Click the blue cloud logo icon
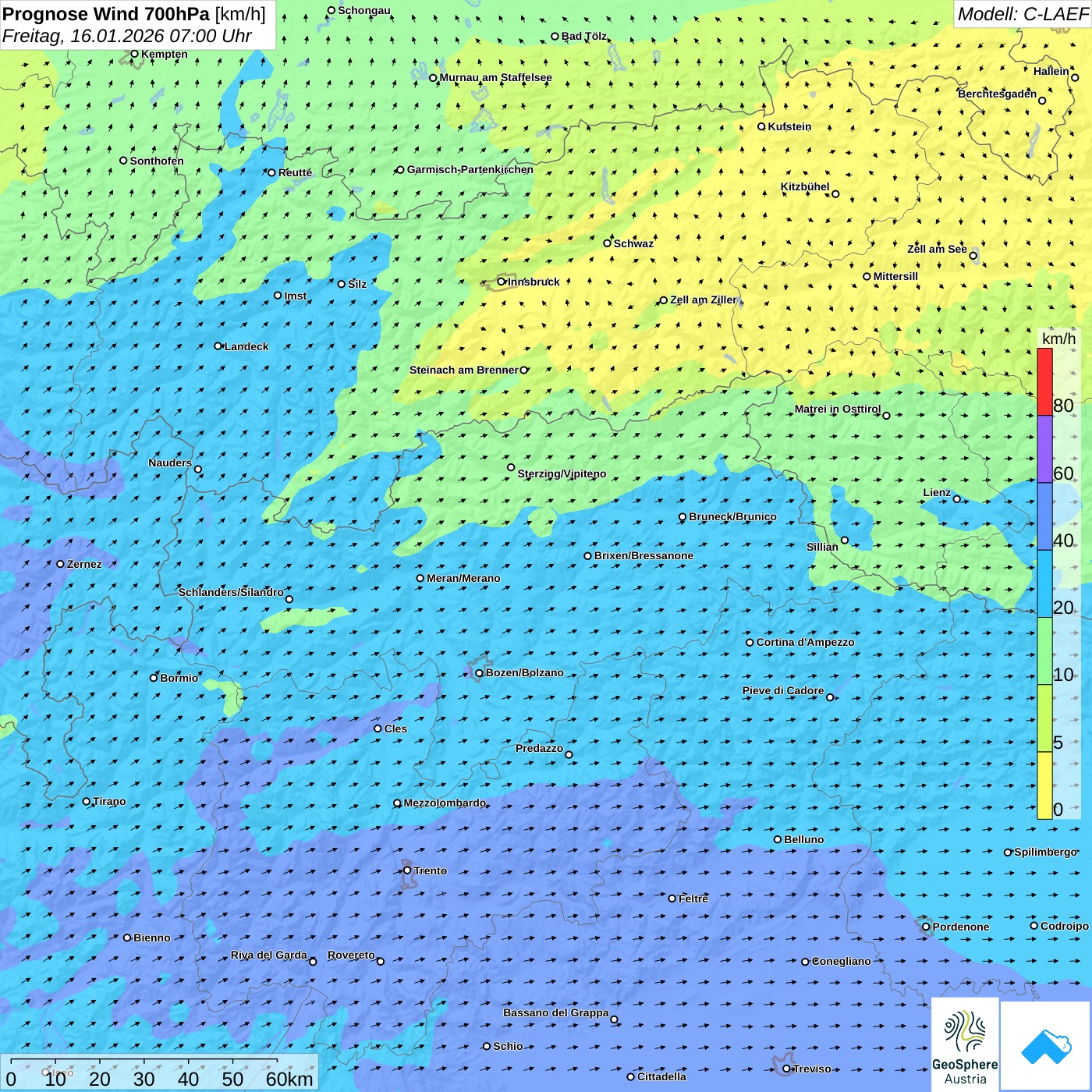Screen dimensions: 1092x1092 coord(1046,1047)
